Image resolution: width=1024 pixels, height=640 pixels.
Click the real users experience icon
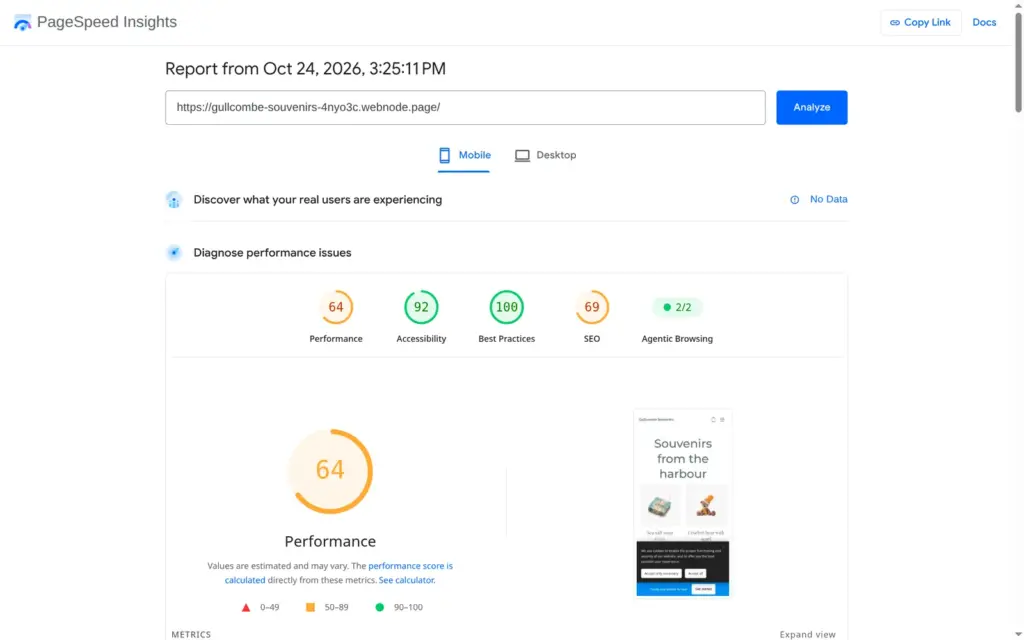(x=174, y=200)
